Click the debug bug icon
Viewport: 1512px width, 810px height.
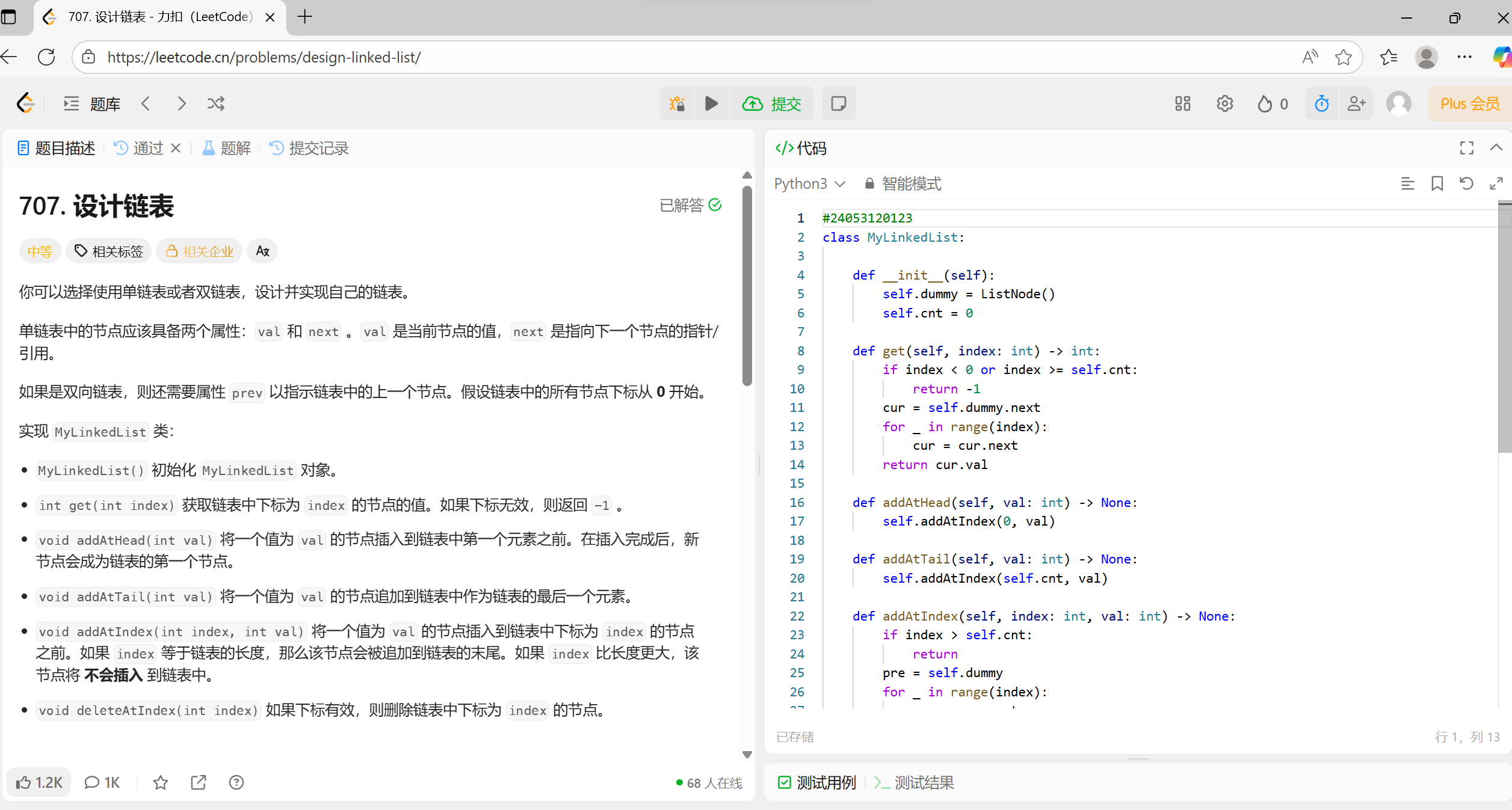pyautogui.click(x=677, y=103)
